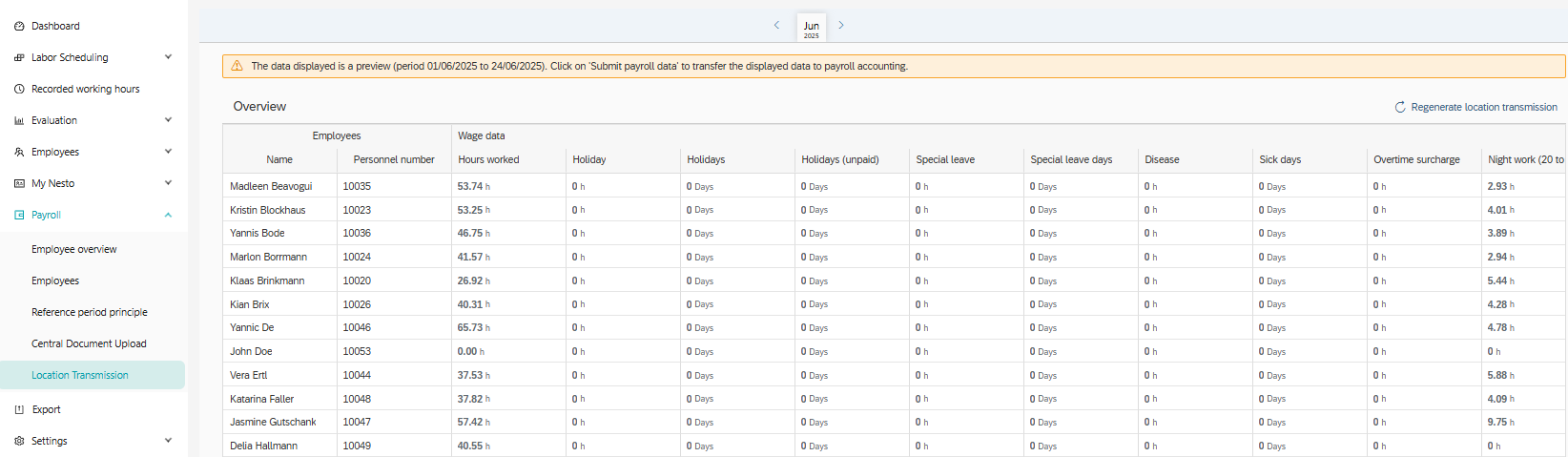Open Central Document Upload page
1568x457 pixels.
coord(89,344)
